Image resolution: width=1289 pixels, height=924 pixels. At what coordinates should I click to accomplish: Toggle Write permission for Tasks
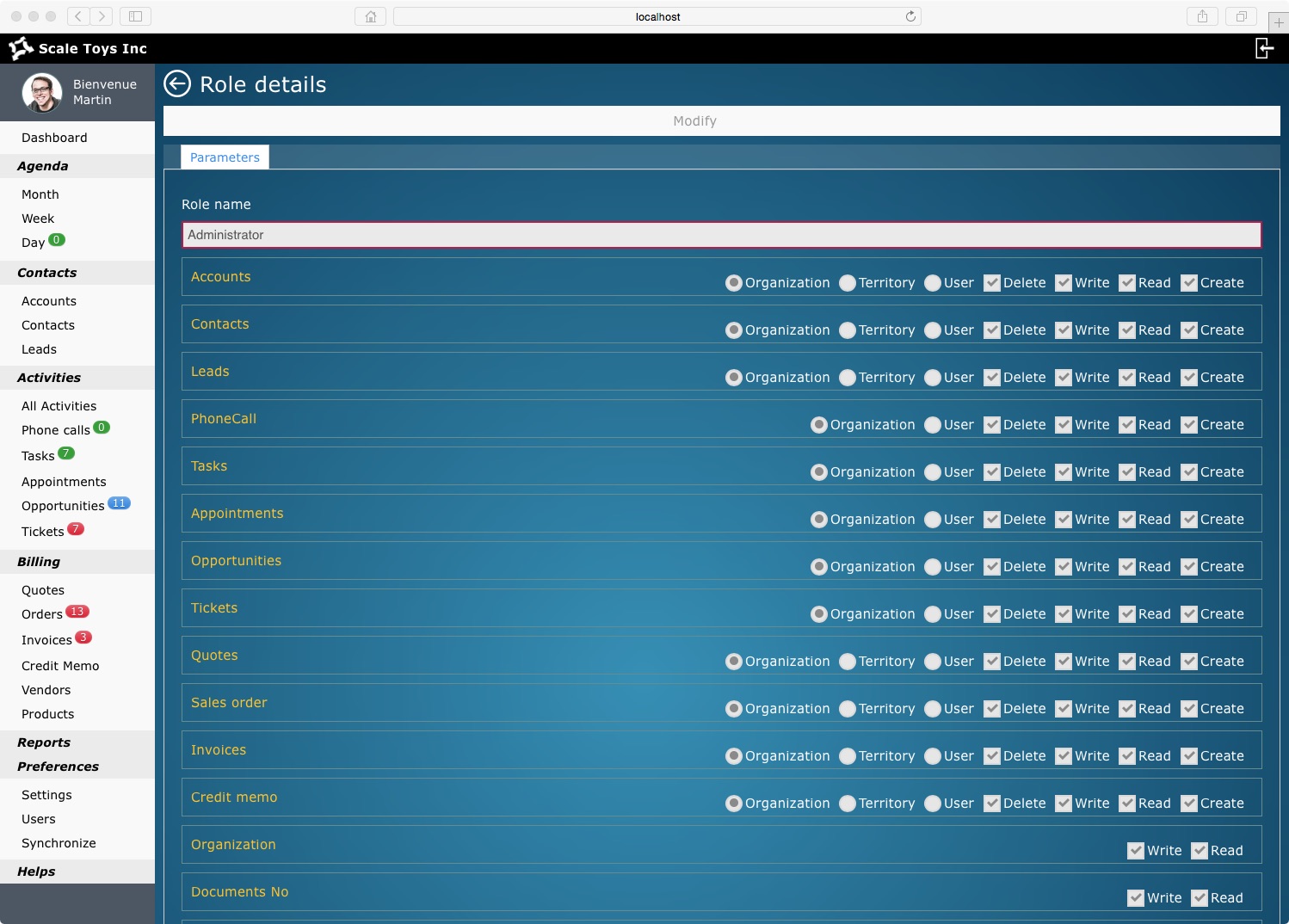coord(1064,472)
